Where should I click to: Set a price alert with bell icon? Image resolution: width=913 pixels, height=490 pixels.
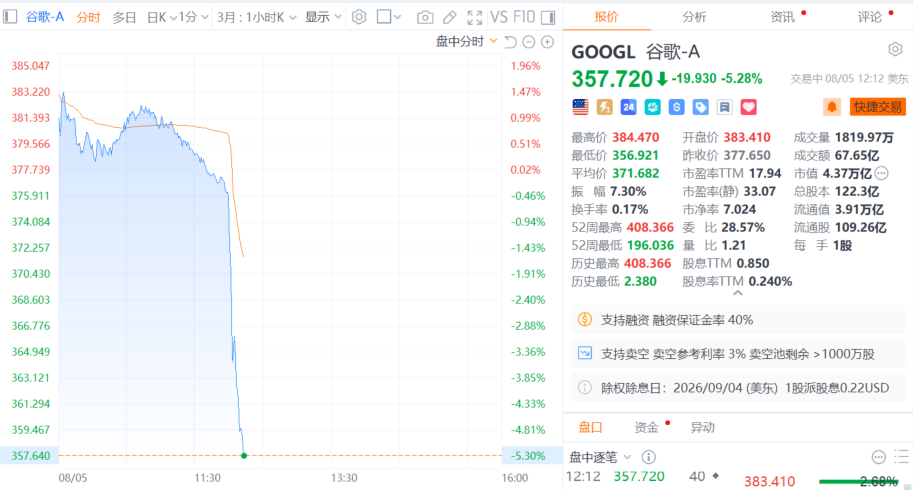(x=832, y=107)
